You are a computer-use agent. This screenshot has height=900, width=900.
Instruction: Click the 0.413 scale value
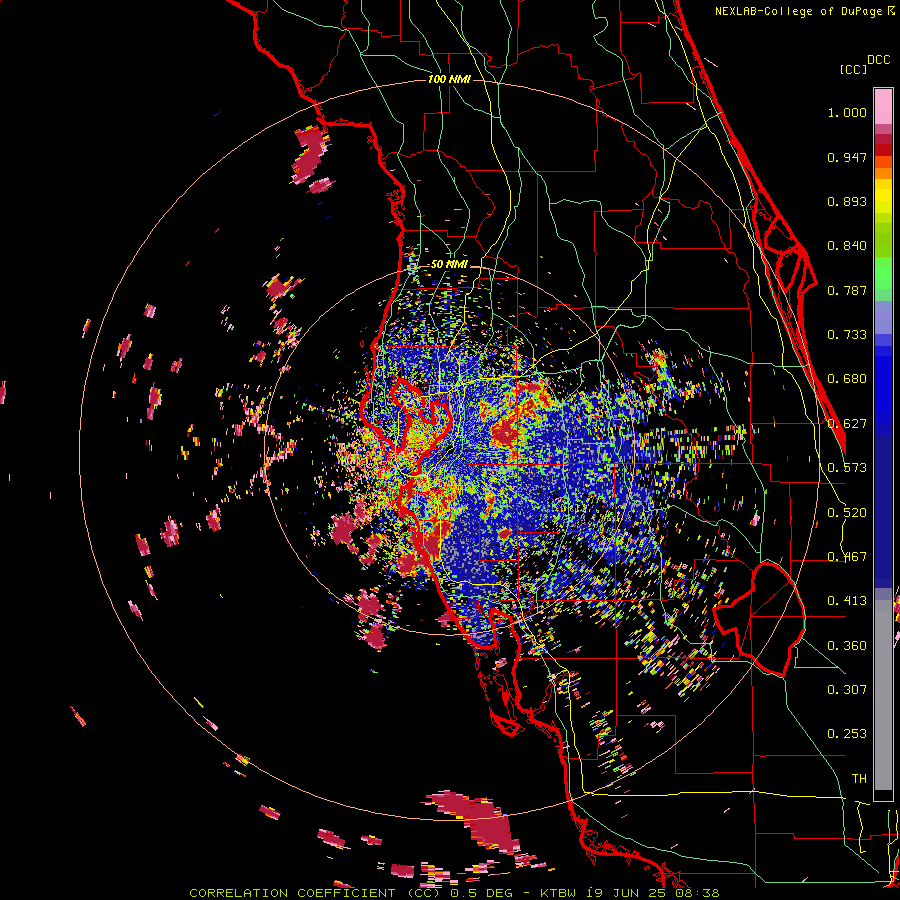tap(847, 601)
